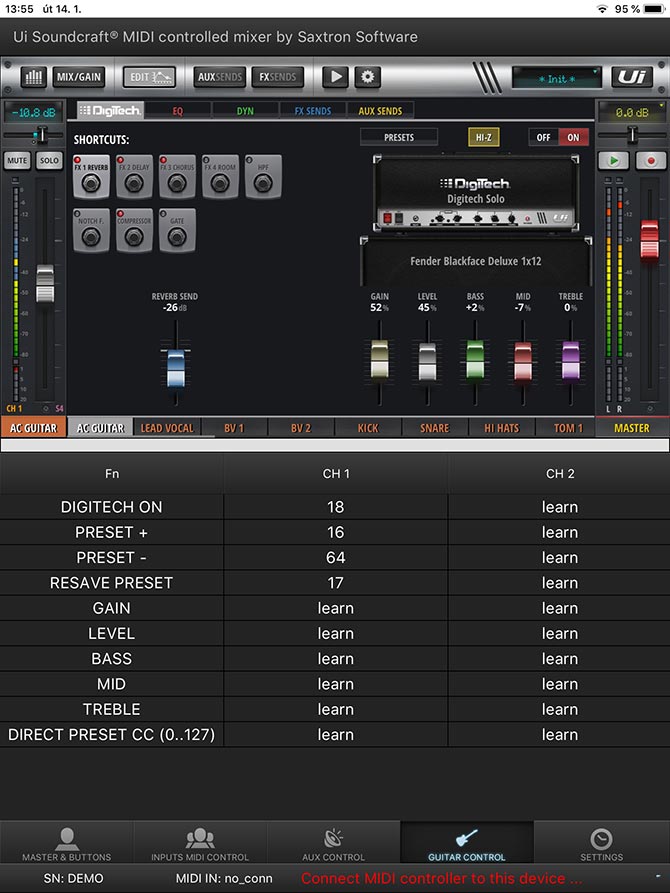Image resolution: width=670 pixels, height=893 pixels.
Task: Click learn for DIGITECH ON CH 2
Action: pyautogui.click(x=559, y=507)
